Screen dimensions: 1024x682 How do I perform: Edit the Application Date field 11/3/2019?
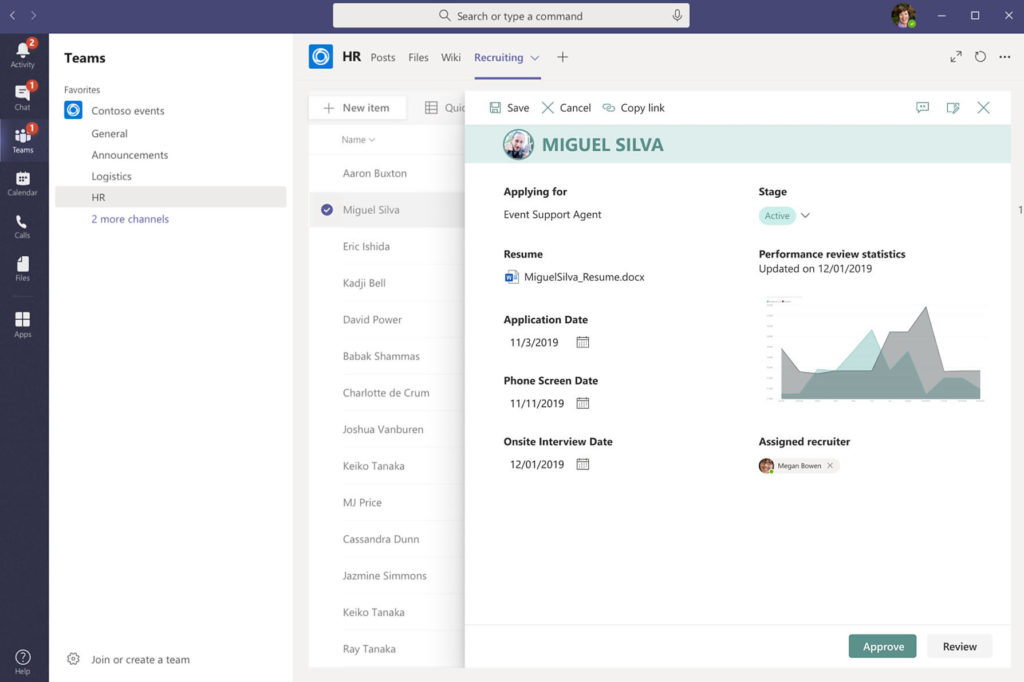pyautogui.click(x=534, y=342)
